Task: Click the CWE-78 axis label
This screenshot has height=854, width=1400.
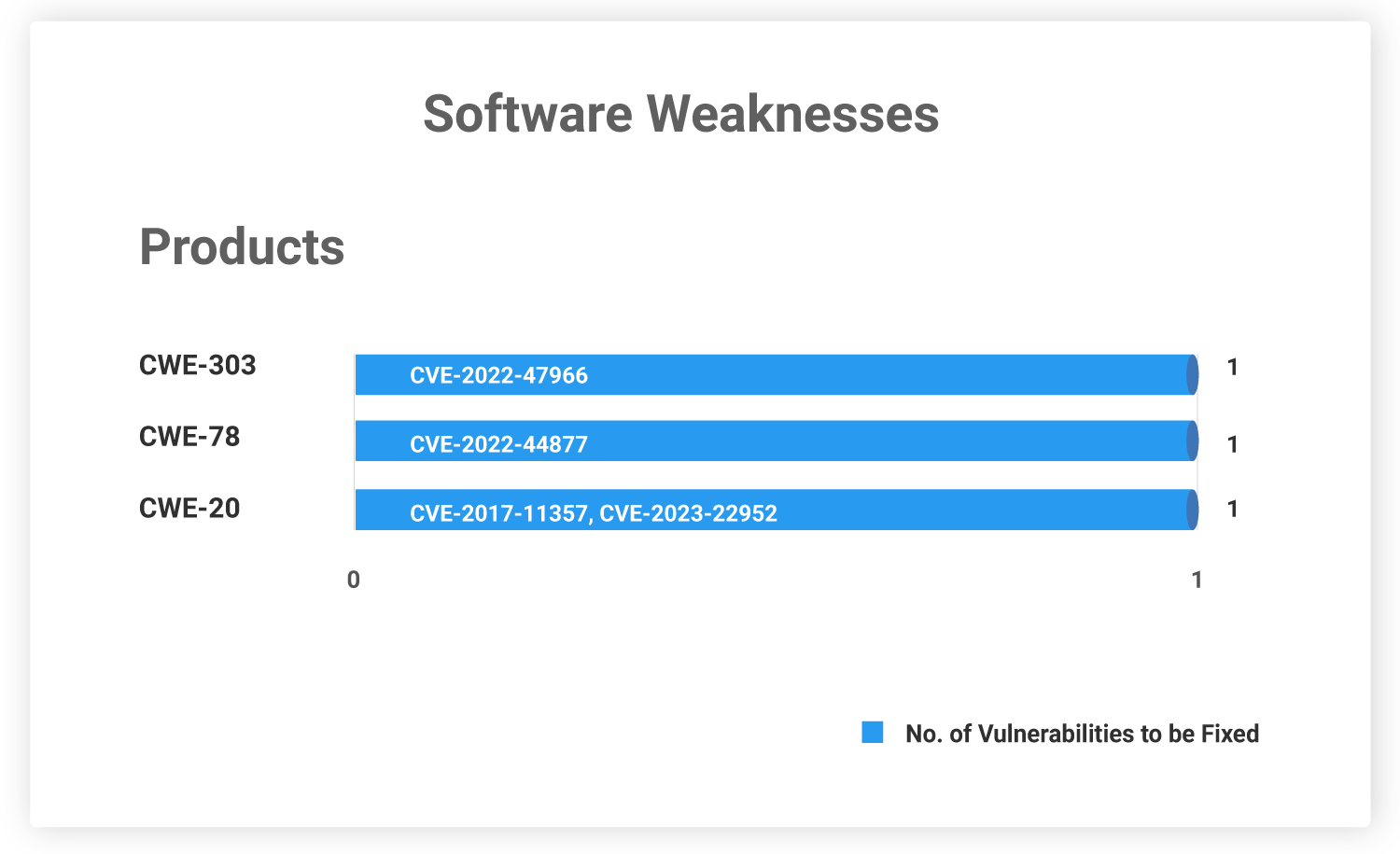Action: (x=189, y=436)
